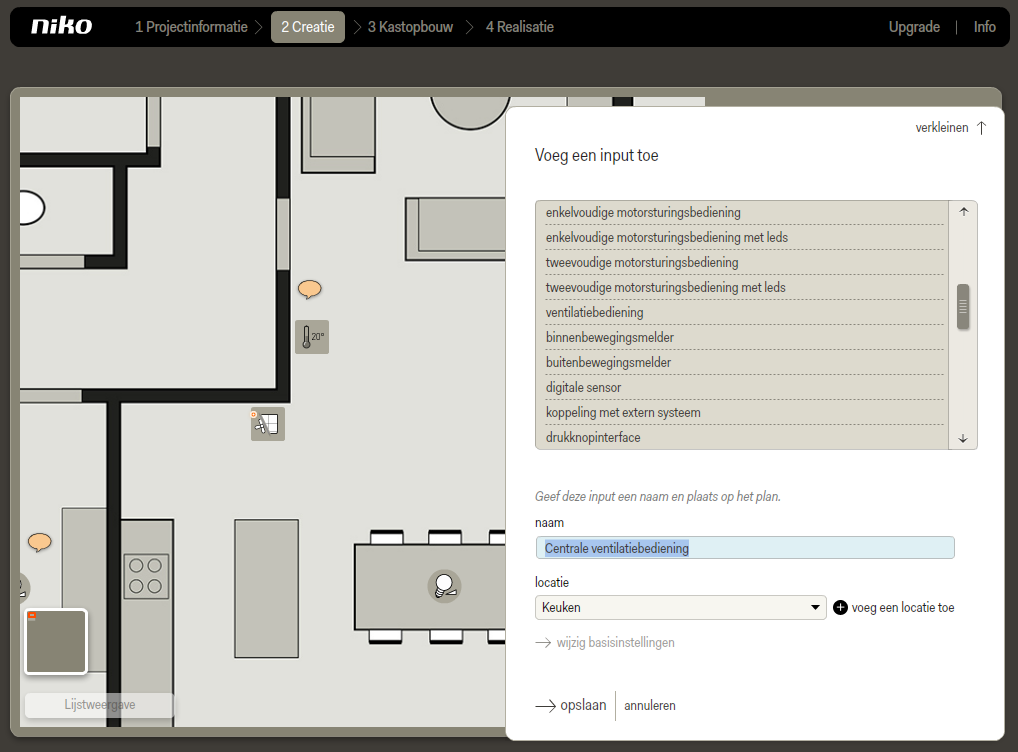Viewport: 1018px width, 752px height.
Task: Navigate to 4 Realisatie step
Action: click(x=520, y=27)
